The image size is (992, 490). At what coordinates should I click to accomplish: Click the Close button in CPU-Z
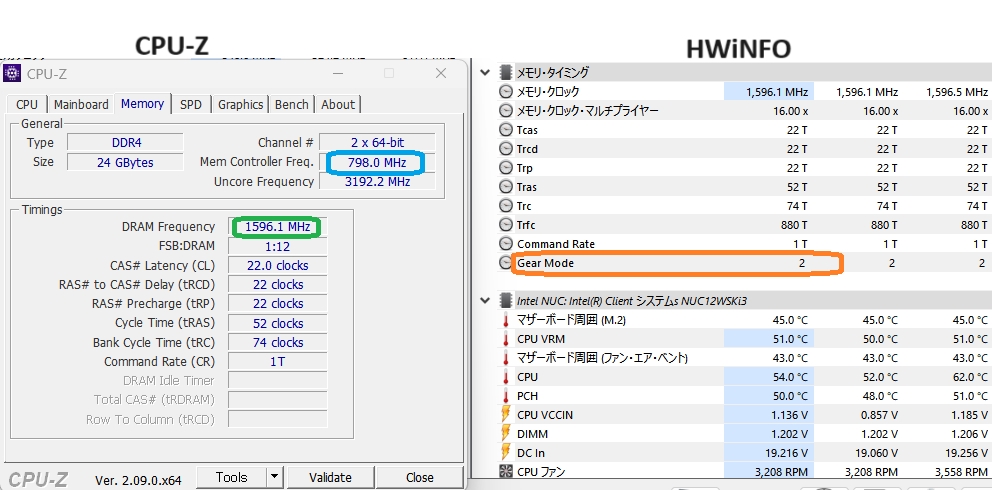[x=419, y=477]
